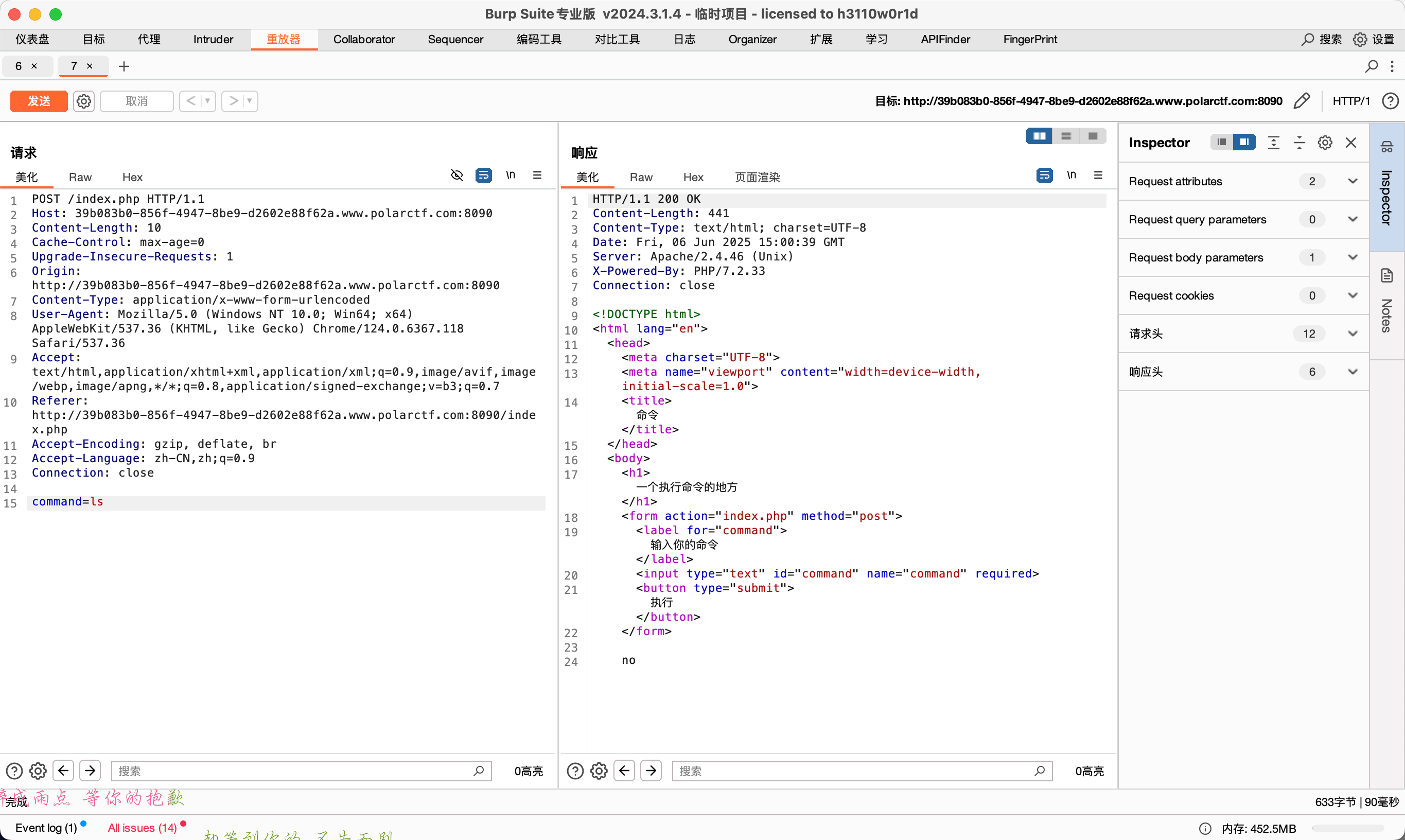Open Notes side panel icon
This screenshot has height=840, width=1405.
click(x=1386, y=276)
